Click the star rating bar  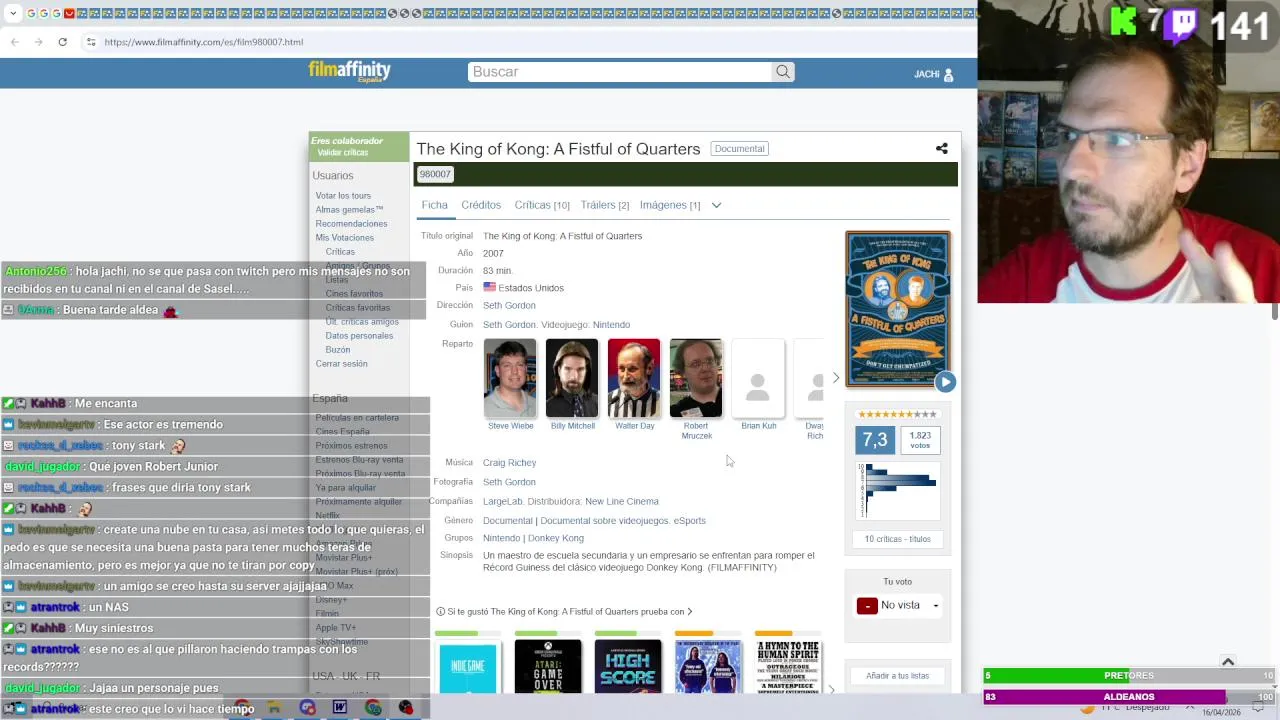pyautogui.click(x=897, y=414)
